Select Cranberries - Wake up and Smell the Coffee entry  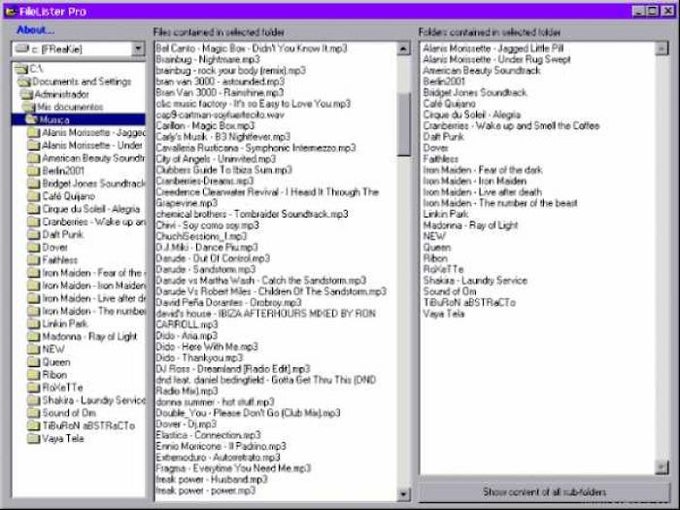(x=511, y=126)
